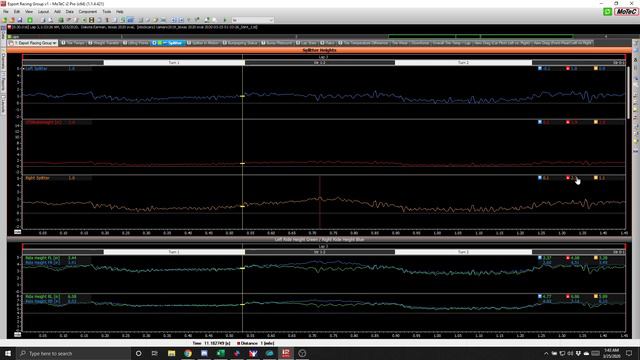The width and height of the screenshot is (640, 360).
Task: Open the Add menu
Action: coord(58,11)
